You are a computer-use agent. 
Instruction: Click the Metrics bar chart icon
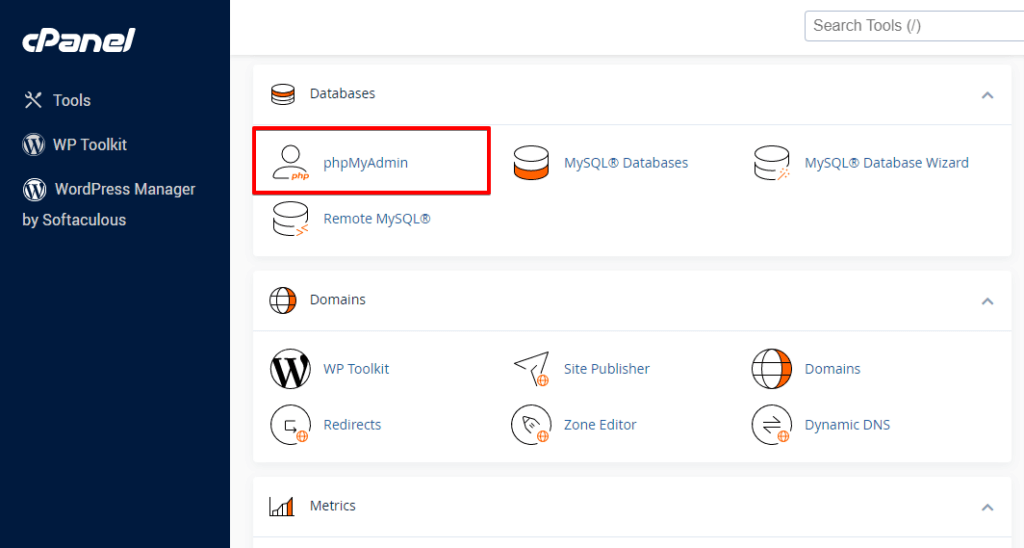(x=281, y=506)
